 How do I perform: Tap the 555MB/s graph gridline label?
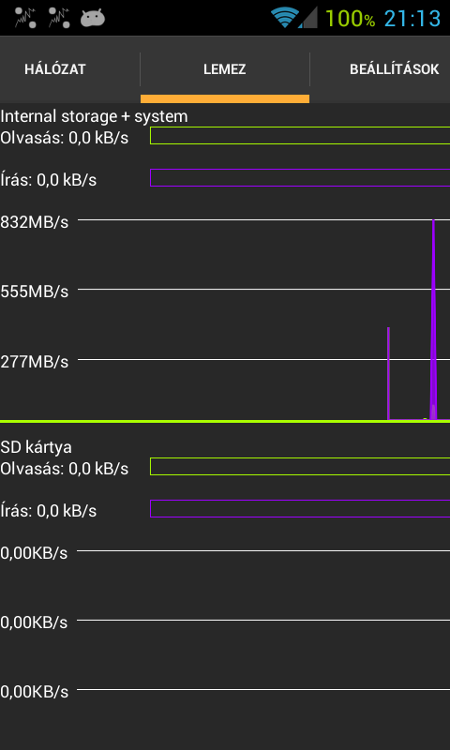(x=34, y=292)
